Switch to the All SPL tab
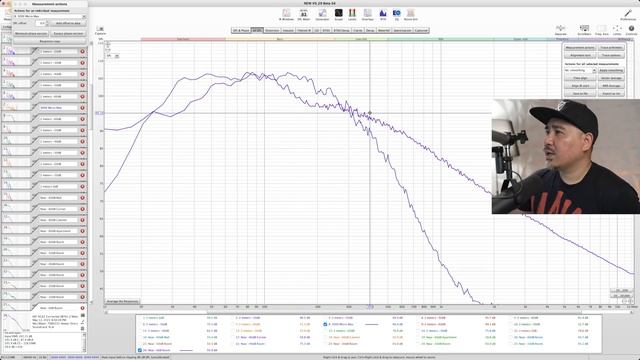 point(257,31)
